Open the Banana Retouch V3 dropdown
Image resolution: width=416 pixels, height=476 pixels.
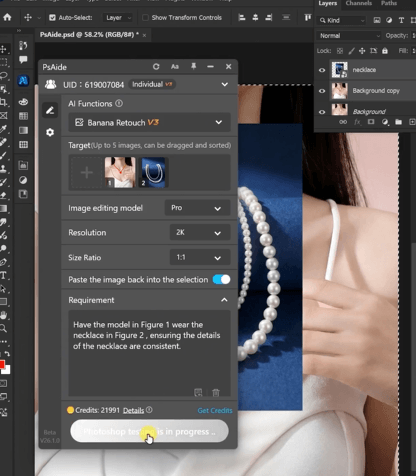[x=149, y=123]
